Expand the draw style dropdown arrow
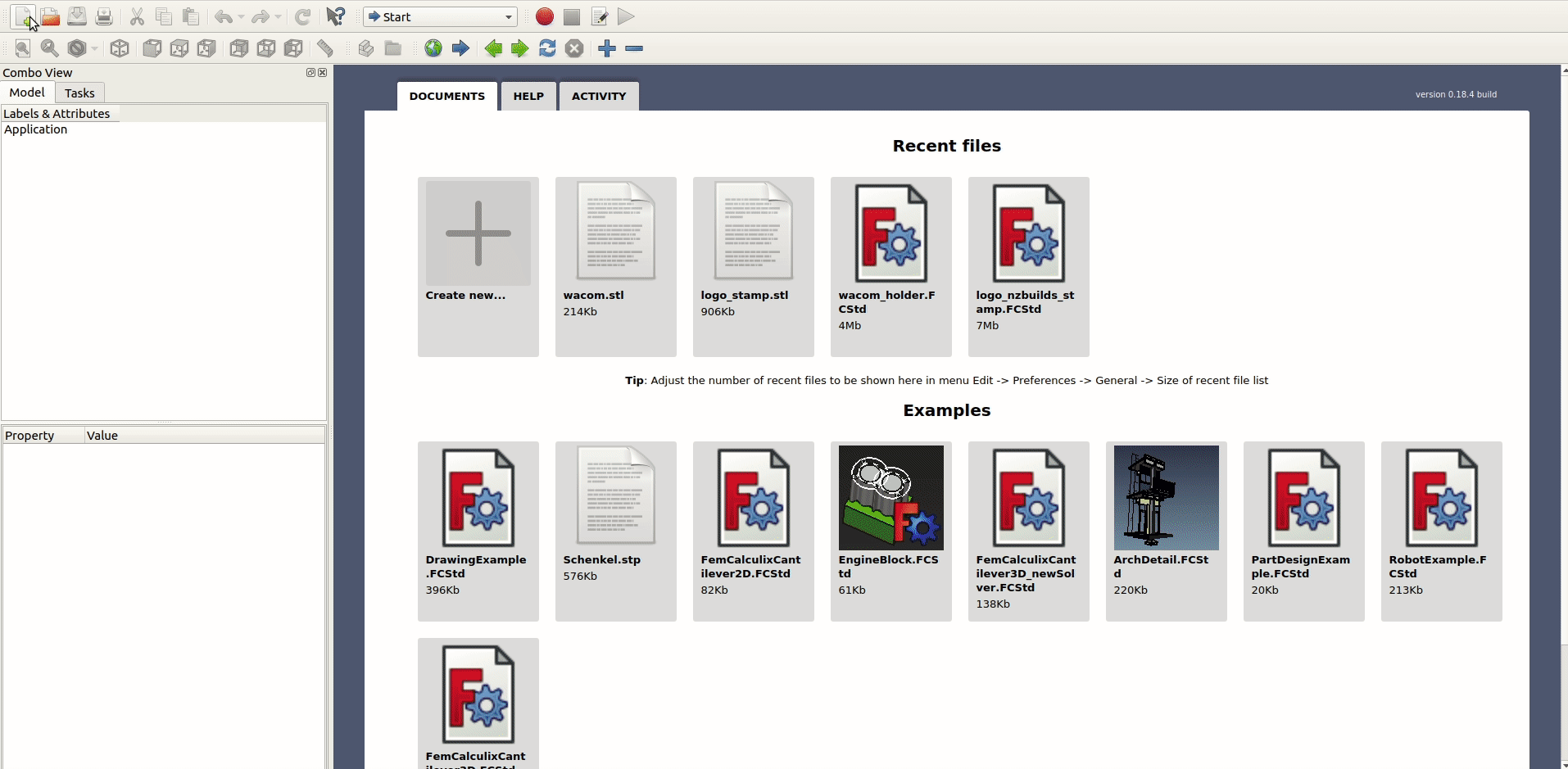This screenshot has height=769, width=1568. pos(94,49)
